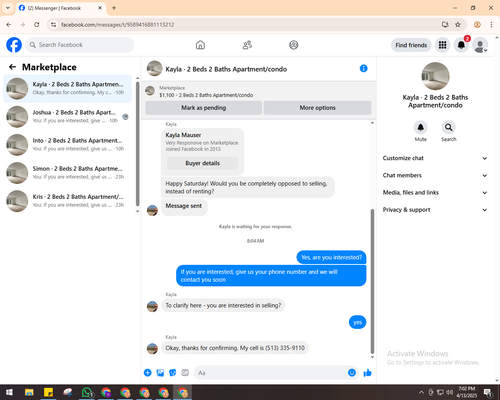Mute this conversation using bell icon

421,127
